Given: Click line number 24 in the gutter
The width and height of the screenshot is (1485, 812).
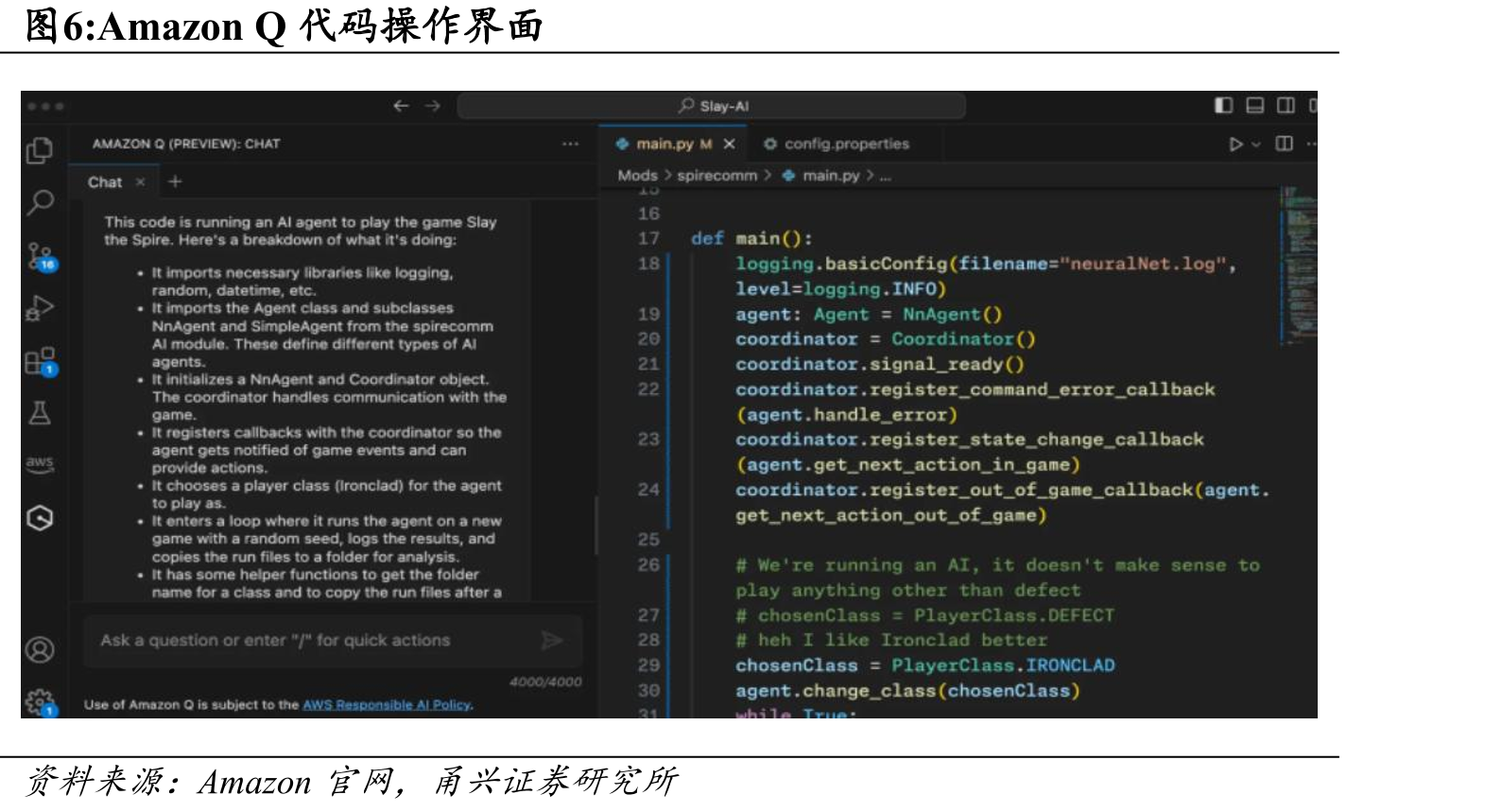Looking at the screenshot, I should coord(648,490).
